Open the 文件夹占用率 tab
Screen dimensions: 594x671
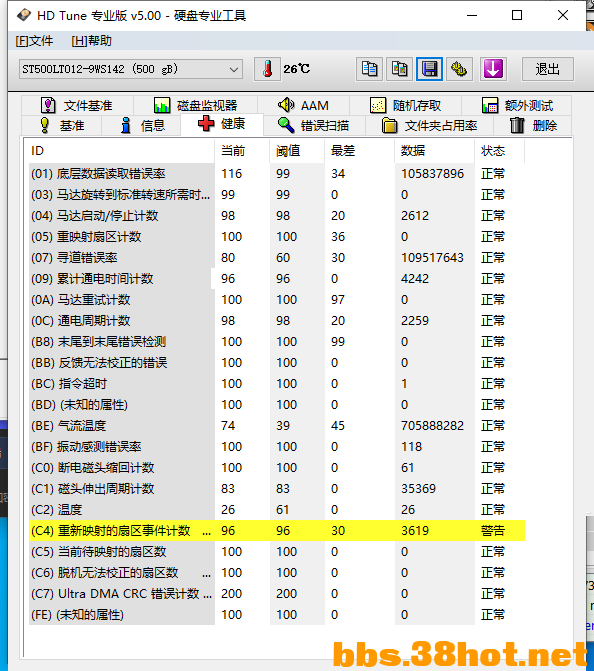(x=429, y=126)
